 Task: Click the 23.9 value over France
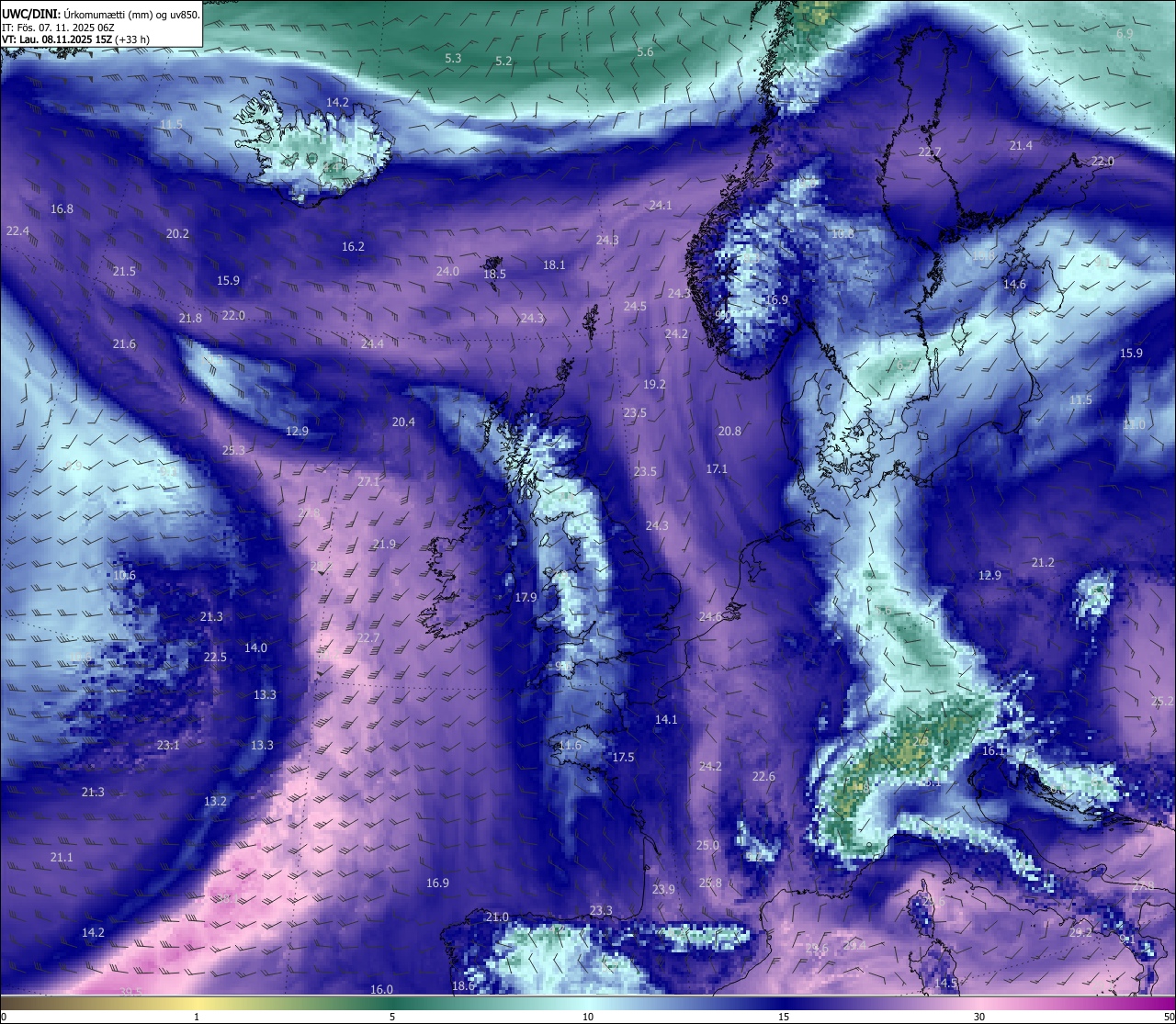tap(663, 890)
